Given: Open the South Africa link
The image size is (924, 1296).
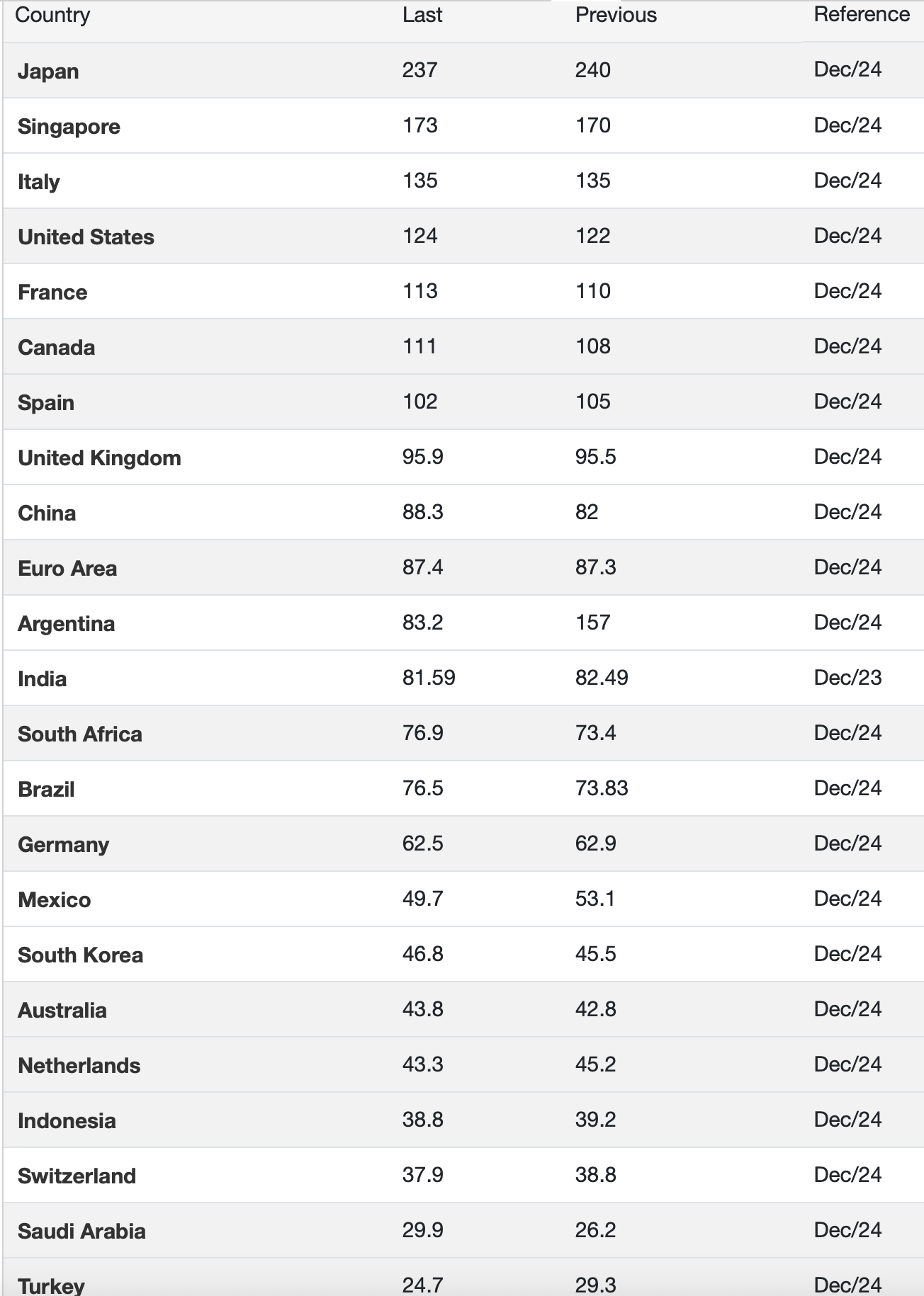Looking at the screenshot, I should [x=80, y=734].
